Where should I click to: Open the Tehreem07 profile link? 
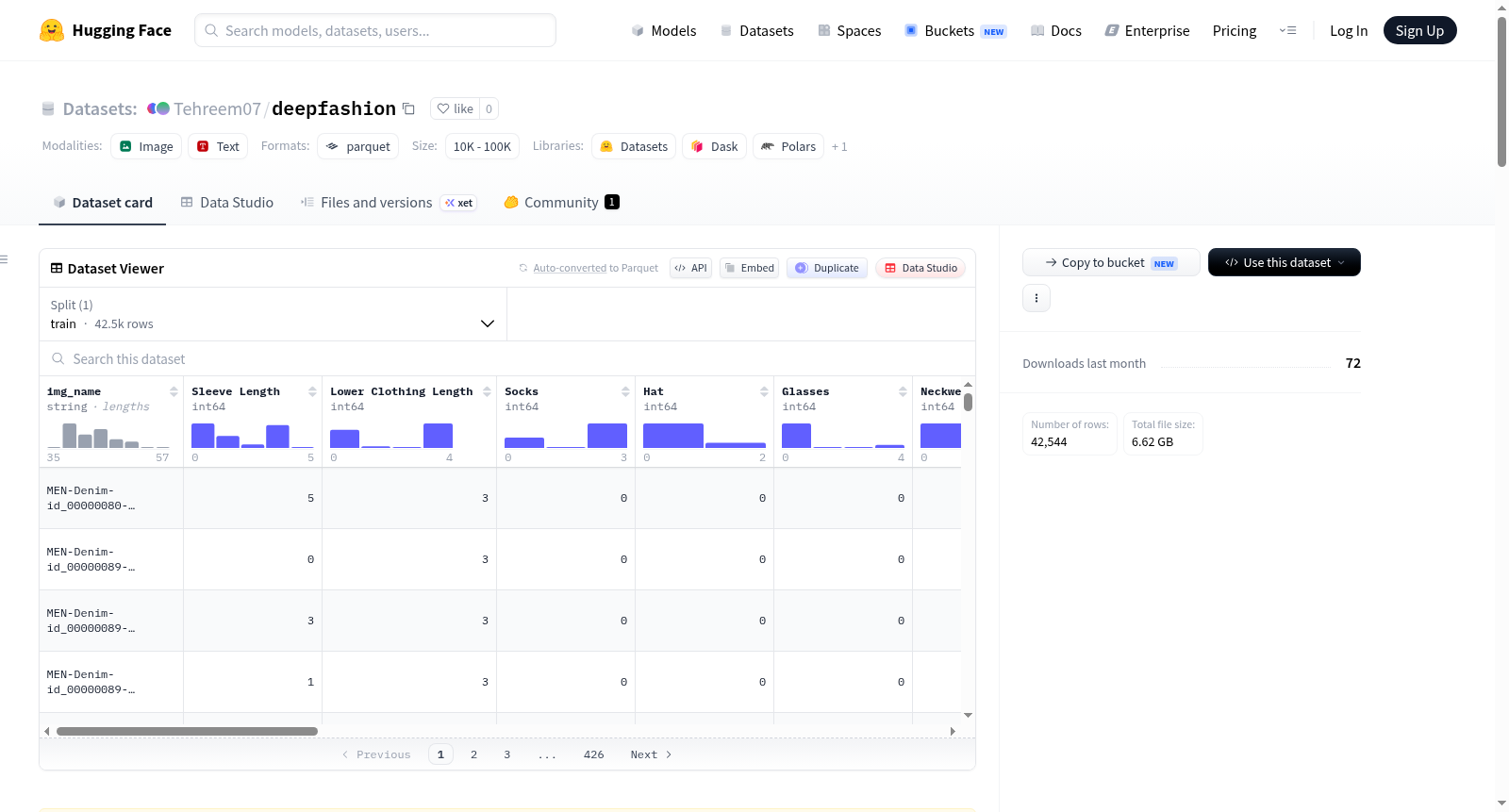217,108
